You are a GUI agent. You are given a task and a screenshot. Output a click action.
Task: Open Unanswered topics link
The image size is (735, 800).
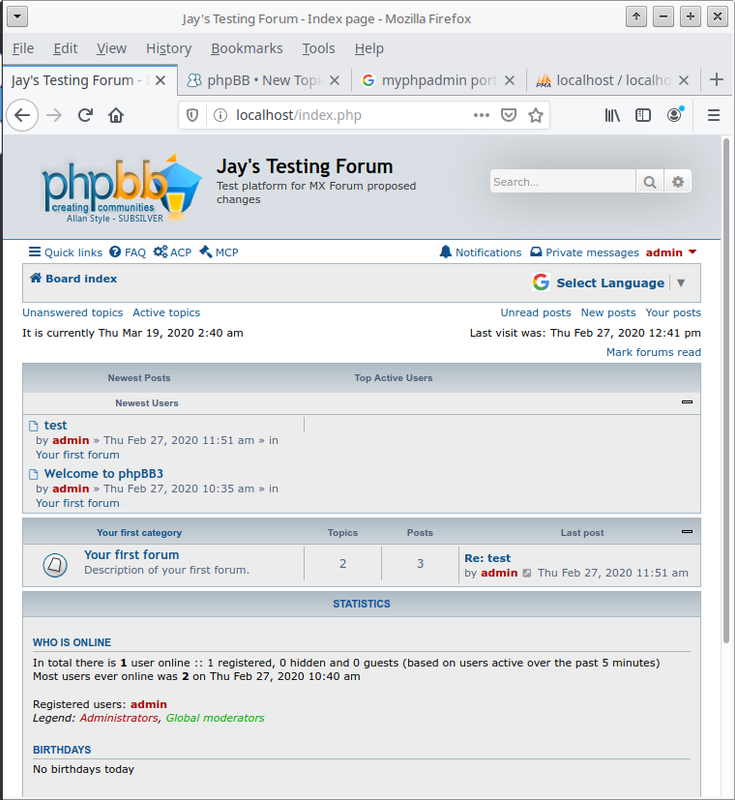[72, 312]
